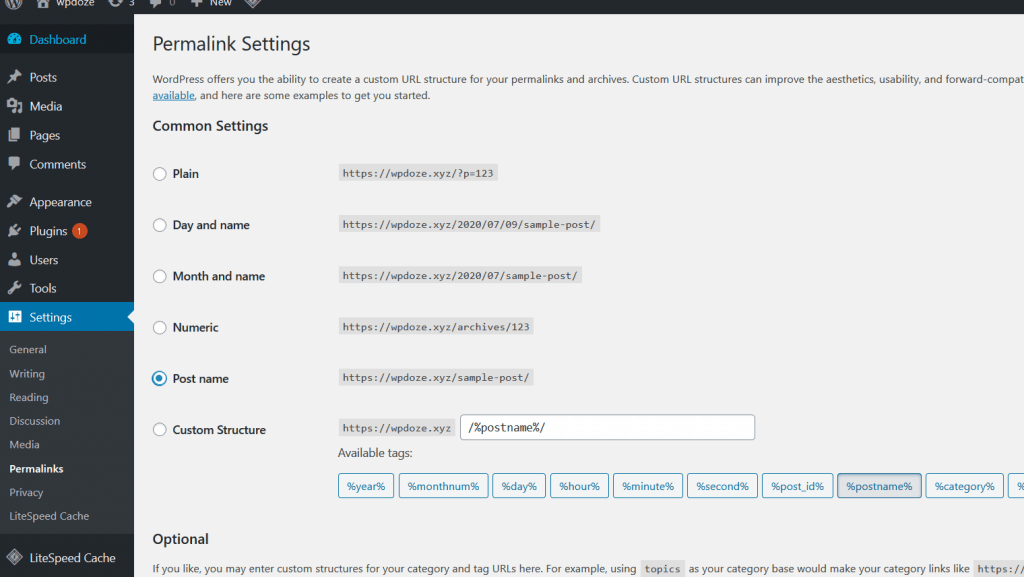This screenshot has height=577, width=1024.
Task: Insert the %day% tag
Action: coord(519,486)
